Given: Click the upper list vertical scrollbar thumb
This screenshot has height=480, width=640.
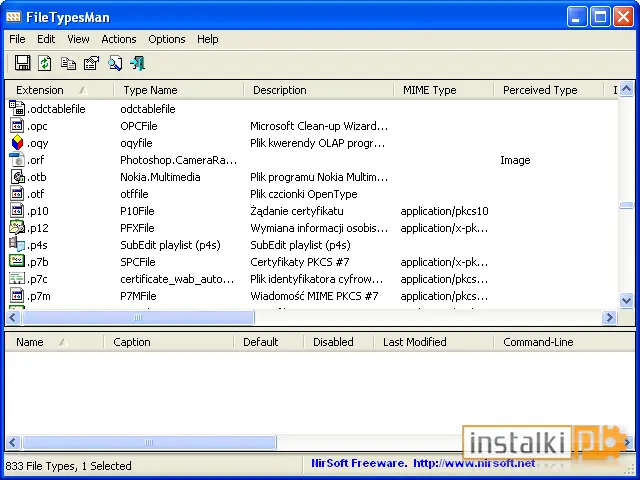Looking at the screenshot, I should pos(626,205).
